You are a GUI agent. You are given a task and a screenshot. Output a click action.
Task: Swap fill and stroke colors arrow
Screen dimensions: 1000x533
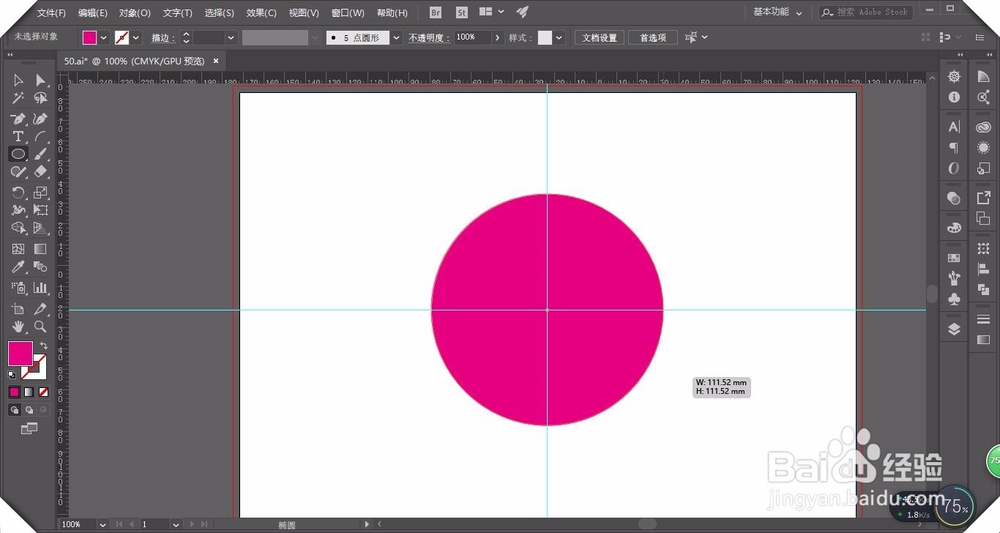click(43, 346)
